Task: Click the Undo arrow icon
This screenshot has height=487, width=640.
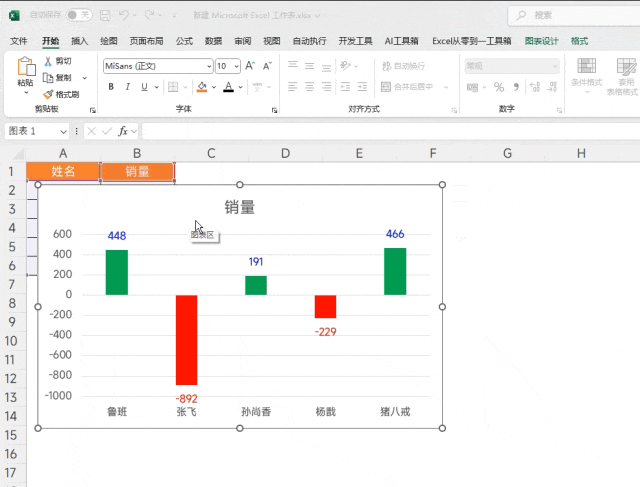Action: tap(124, 15)
